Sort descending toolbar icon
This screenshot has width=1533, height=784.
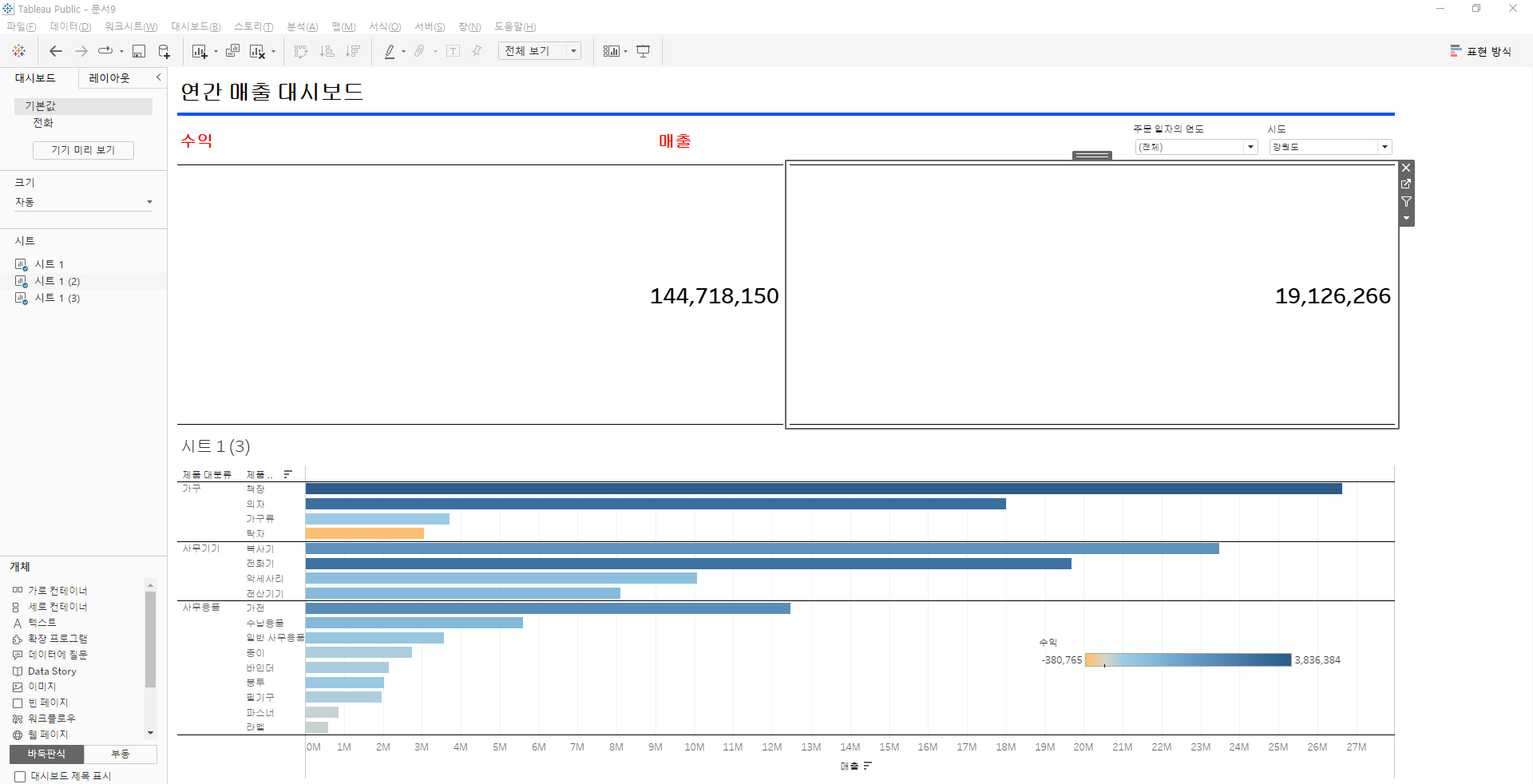coord(352,51)
